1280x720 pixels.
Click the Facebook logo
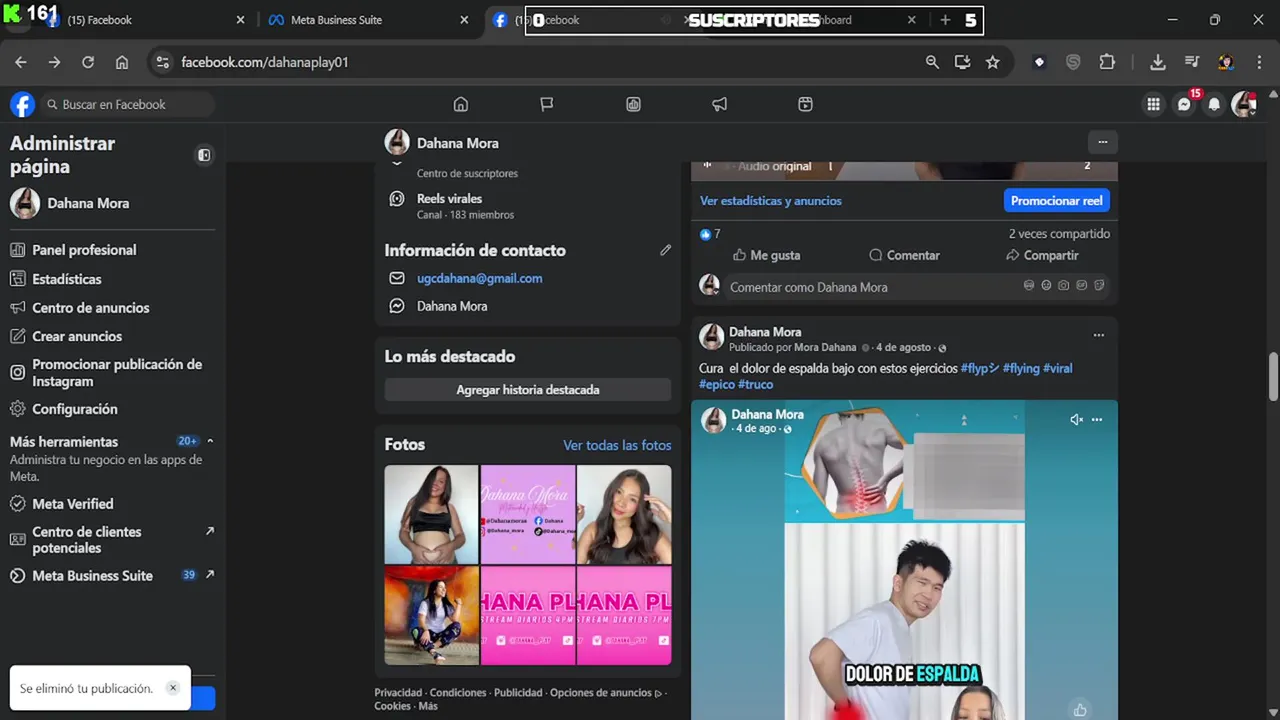pyautogui.click(x=22, y=104)
